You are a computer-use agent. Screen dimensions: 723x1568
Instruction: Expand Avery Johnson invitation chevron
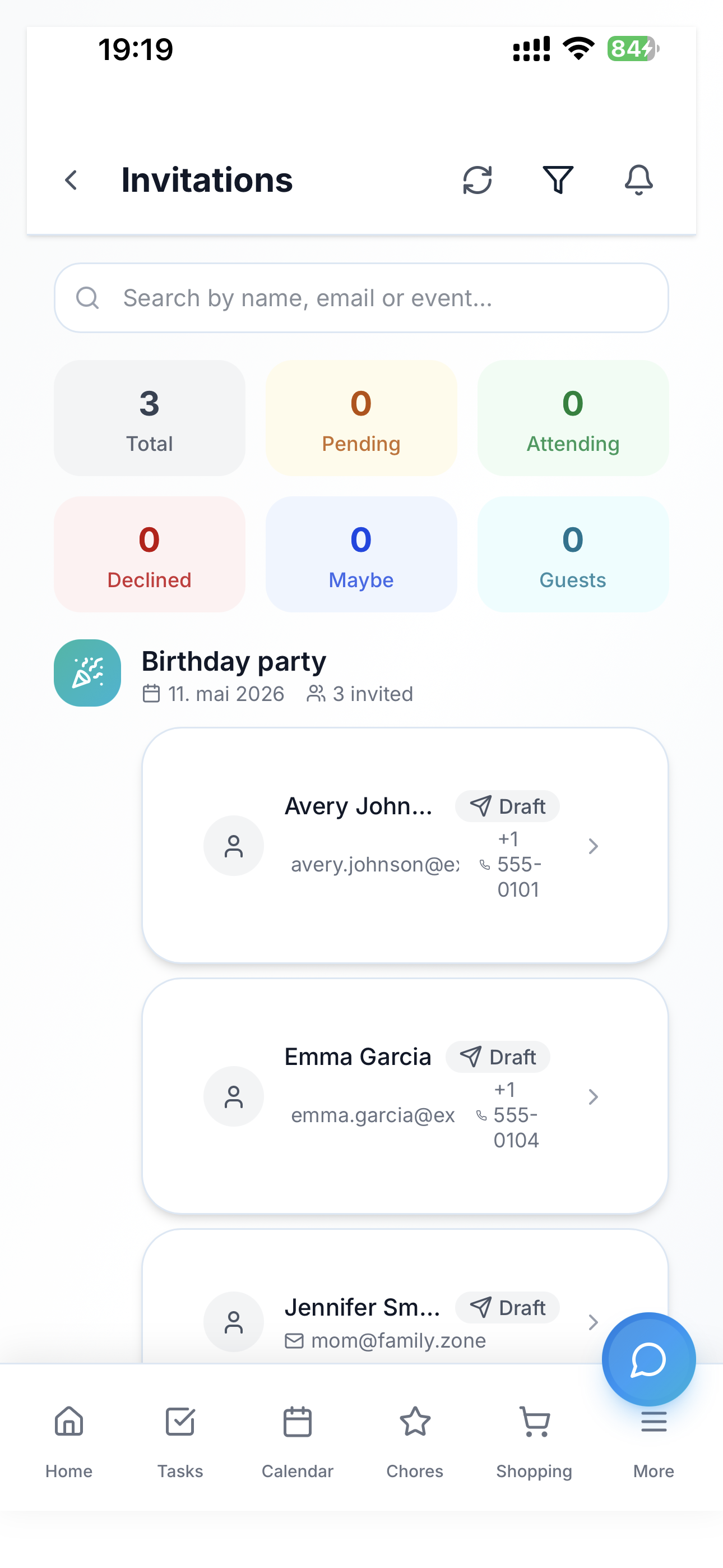click(593, 846)
